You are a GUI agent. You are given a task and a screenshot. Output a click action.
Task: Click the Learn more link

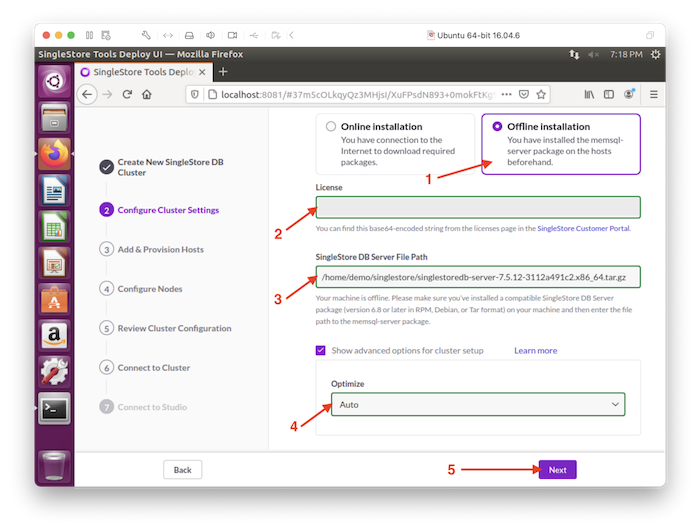535,350
